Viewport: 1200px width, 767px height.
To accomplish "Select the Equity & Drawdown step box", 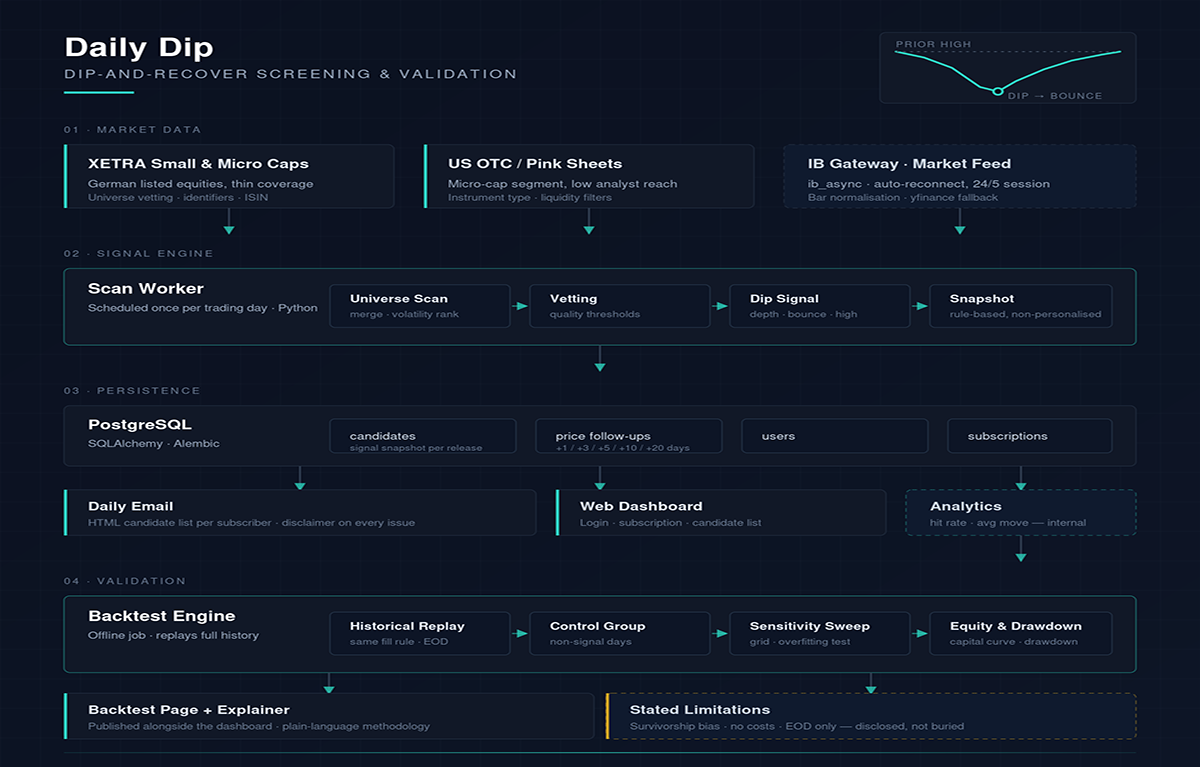I will coord(1021,633).
